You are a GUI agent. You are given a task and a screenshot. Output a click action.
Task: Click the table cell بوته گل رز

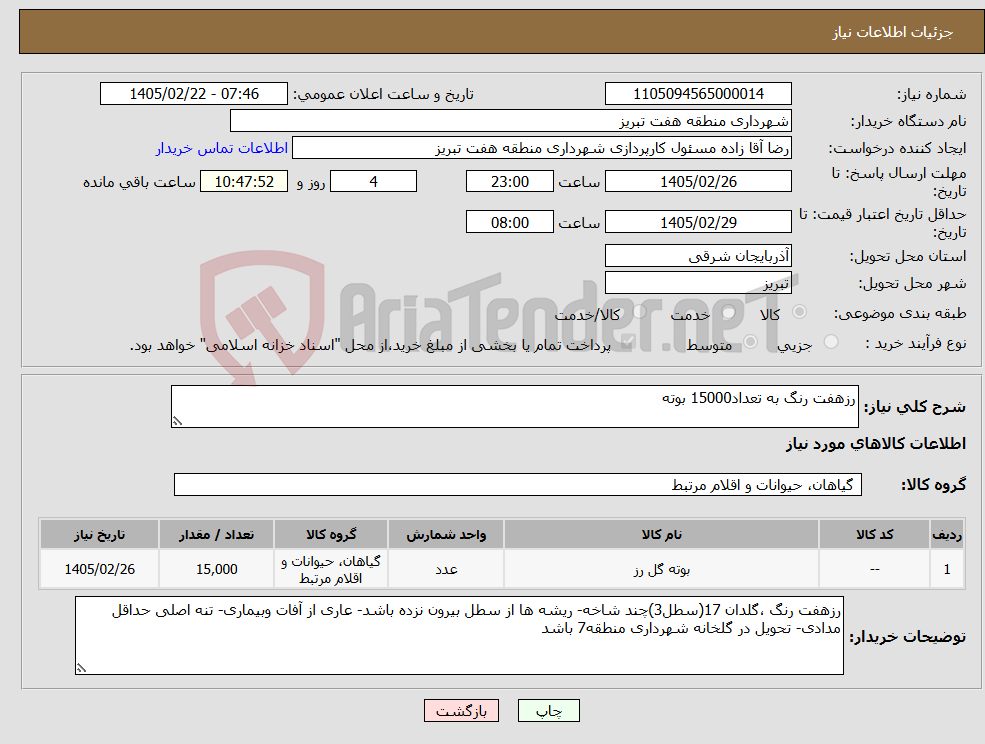pos(661,569)
